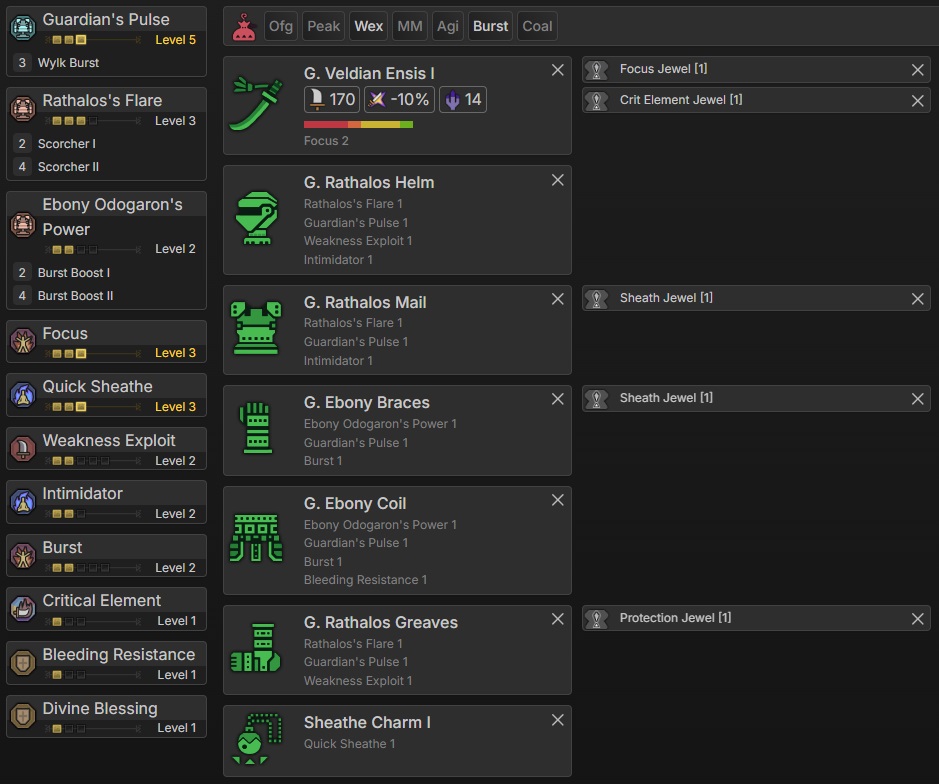
Task: Click the G. Ebony Braces gauntlet icon
Action: (256, 429)
